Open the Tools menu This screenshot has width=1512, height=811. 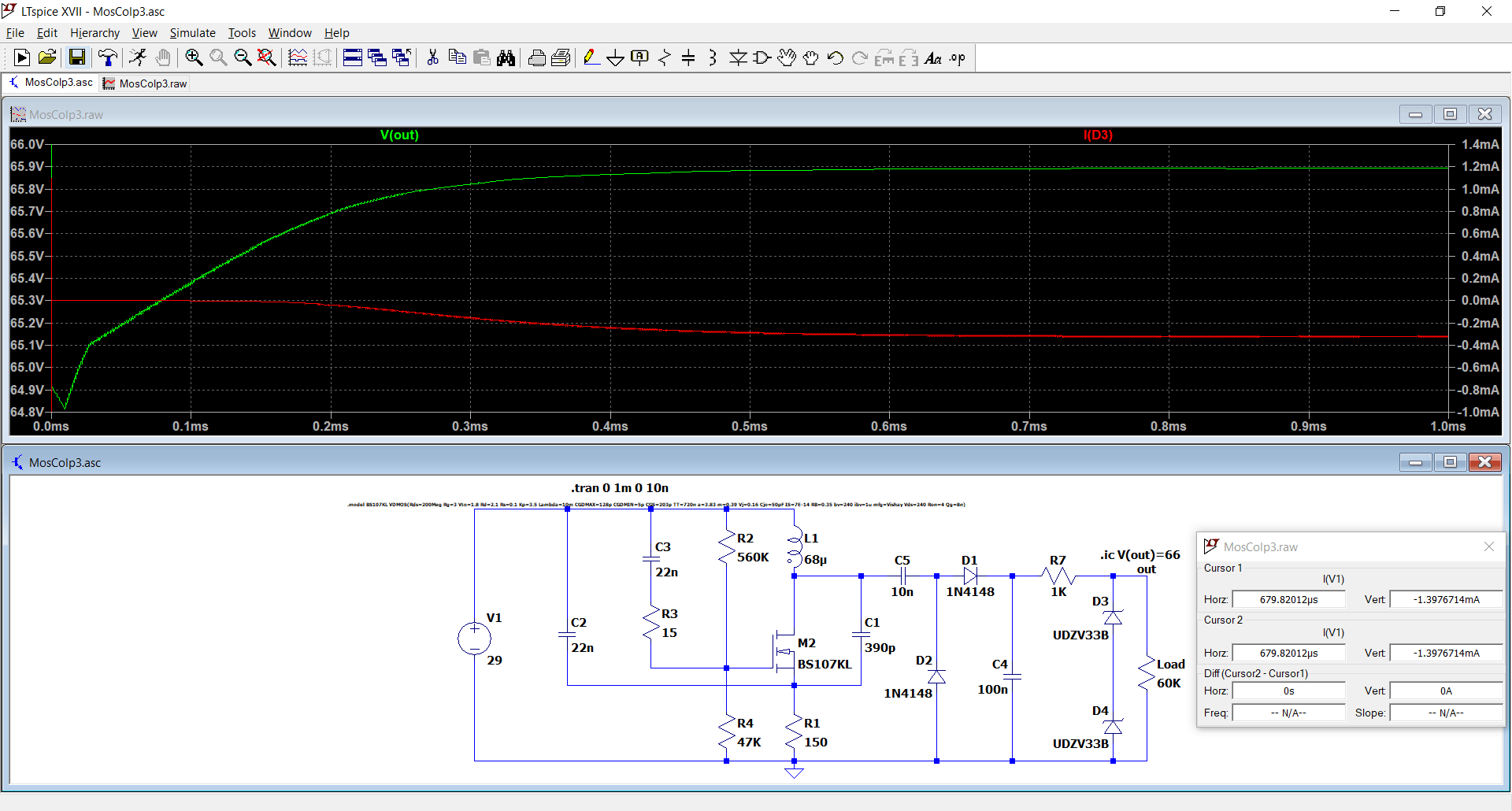point(242,32)
